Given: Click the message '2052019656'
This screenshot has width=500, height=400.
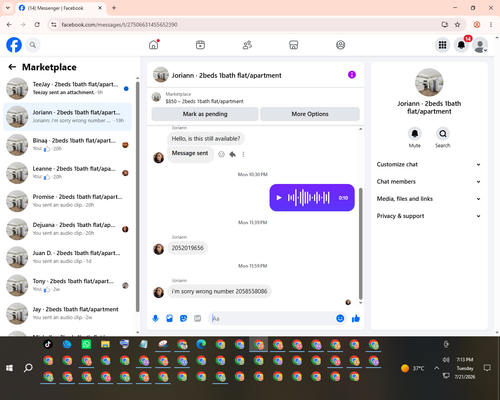Looking at the screenshot, I should (187, 248).
